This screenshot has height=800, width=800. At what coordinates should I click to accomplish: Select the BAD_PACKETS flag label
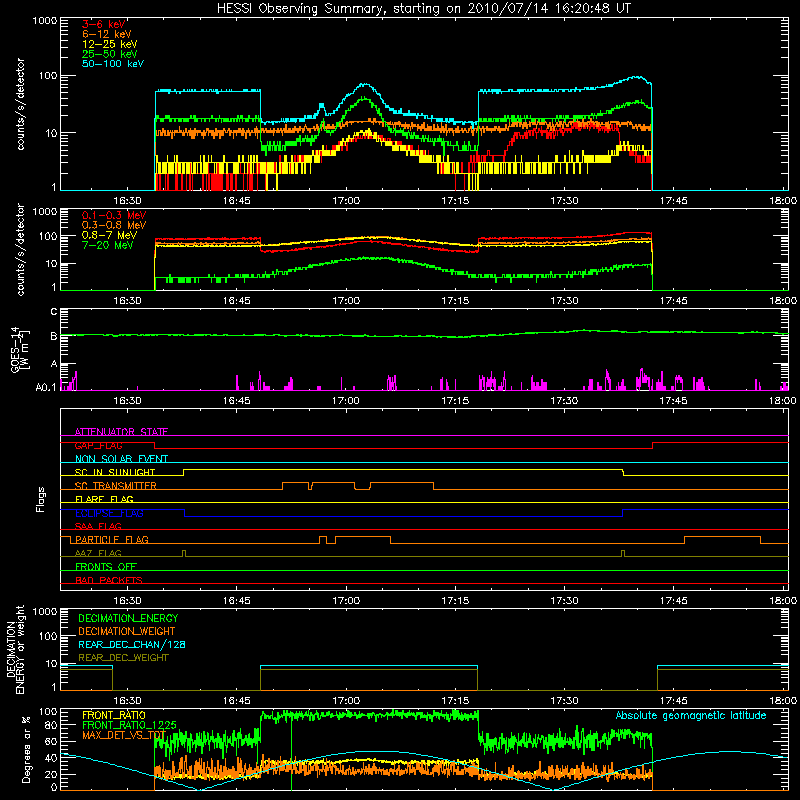click(109, 580)
